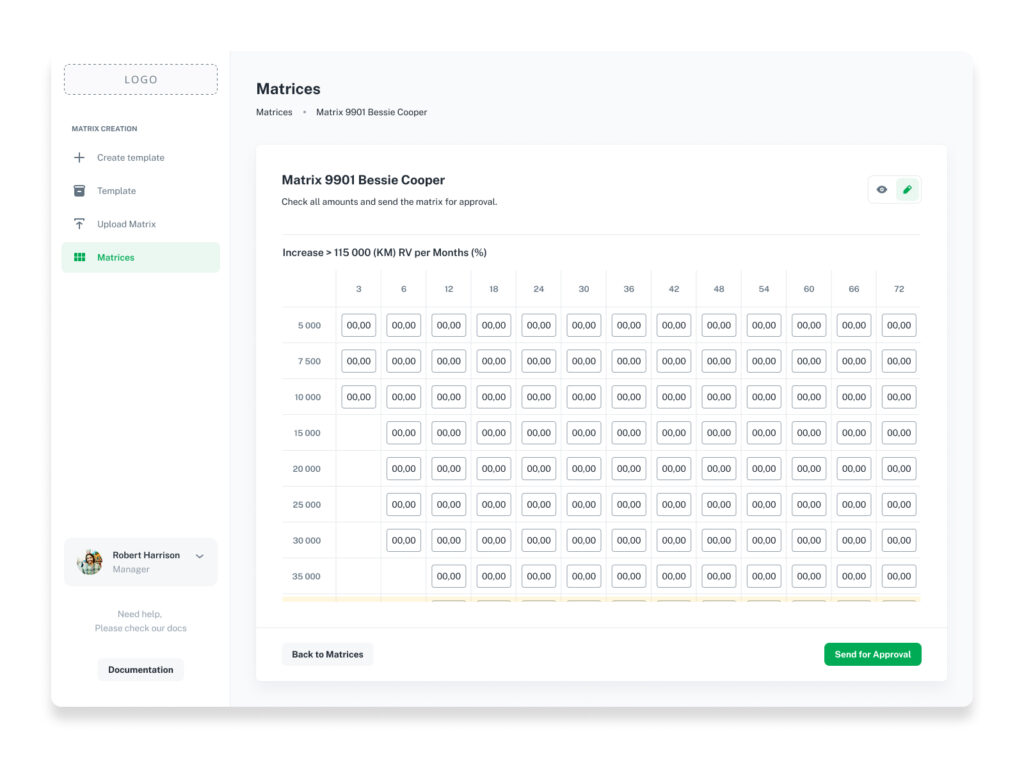
Task: Open the Documentation button
Action: (x=140, y=670)
